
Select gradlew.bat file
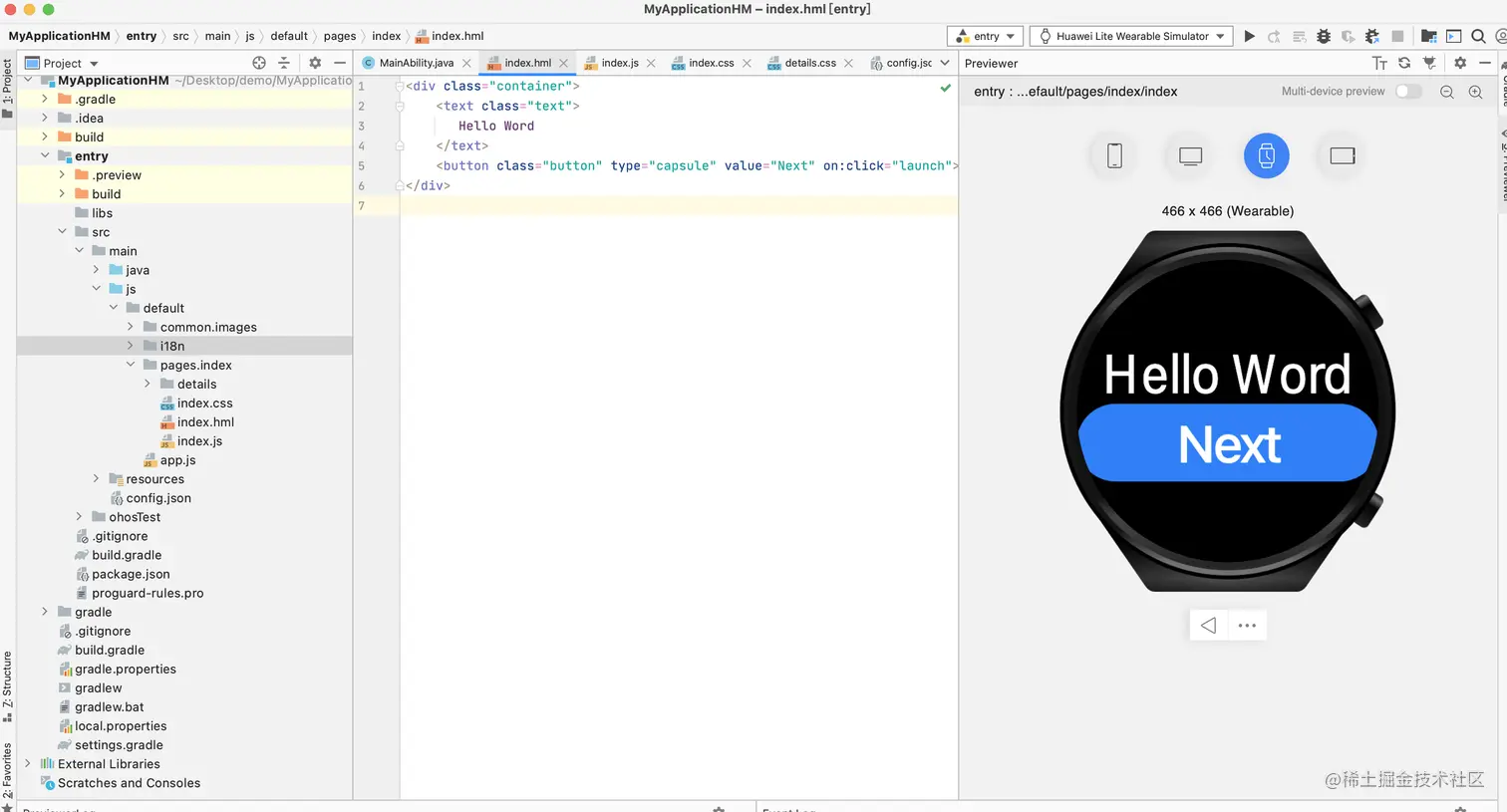click(109, 707)
